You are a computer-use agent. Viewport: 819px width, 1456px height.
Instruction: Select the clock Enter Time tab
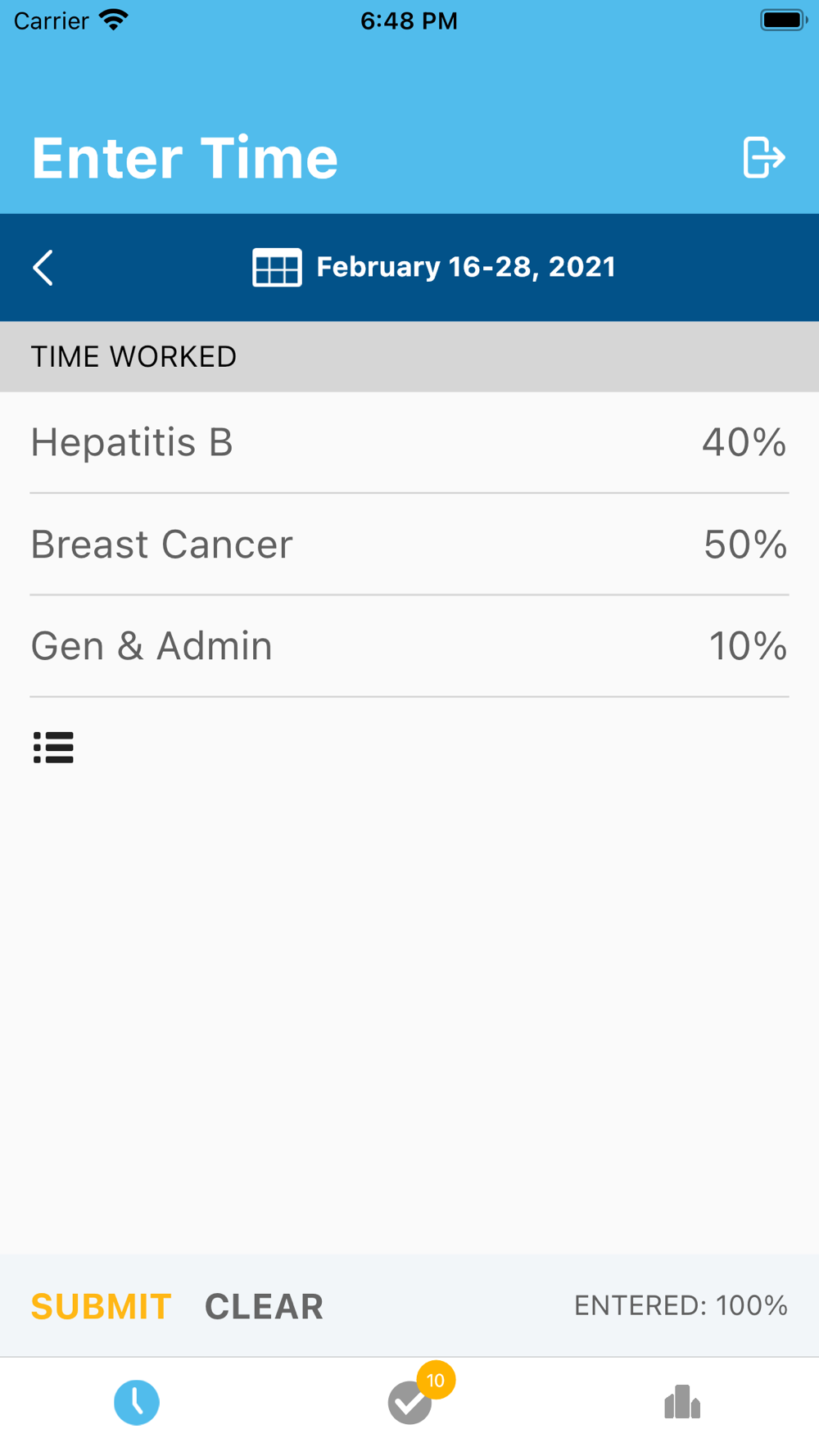point(137,1403)
